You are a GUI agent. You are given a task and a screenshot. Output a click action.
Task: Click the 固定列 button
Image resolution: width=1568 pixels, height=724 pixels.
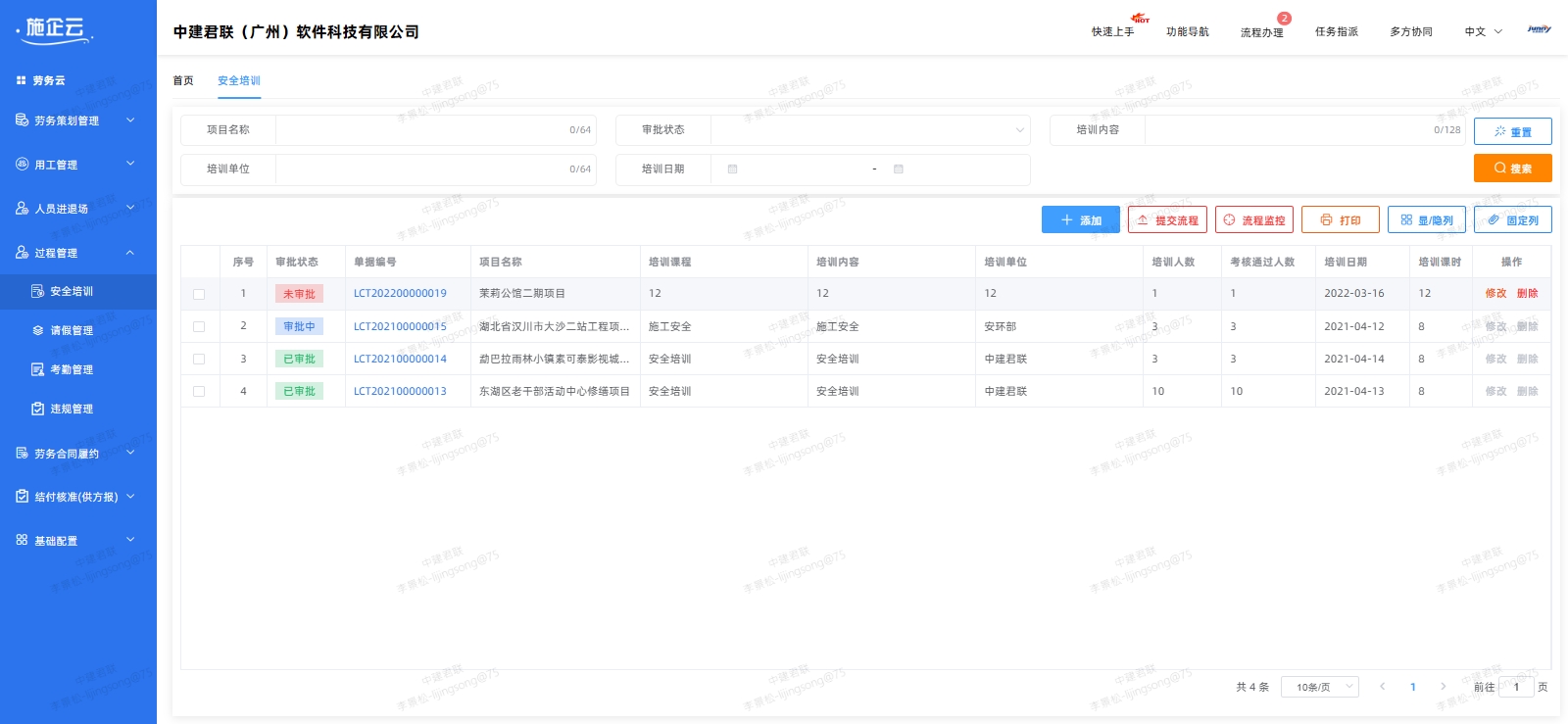[x=1513, y=219]
